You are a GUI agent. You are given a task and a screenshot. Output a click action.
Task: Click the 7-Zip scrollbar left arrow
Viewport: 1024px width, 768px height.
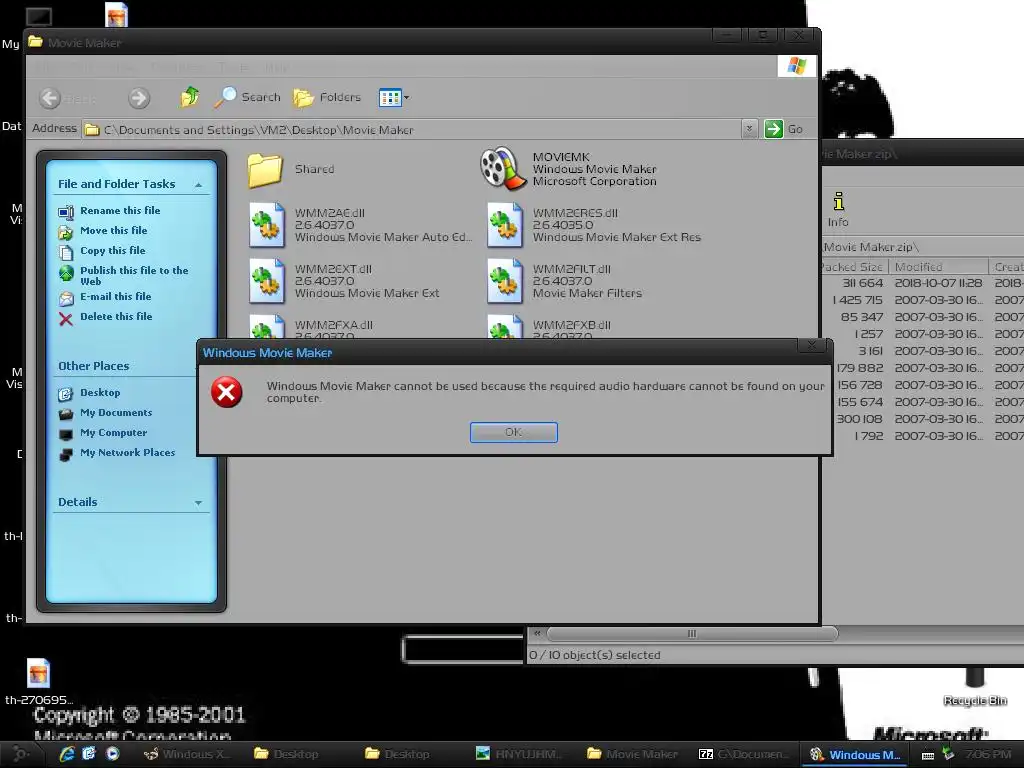point(537,633)
